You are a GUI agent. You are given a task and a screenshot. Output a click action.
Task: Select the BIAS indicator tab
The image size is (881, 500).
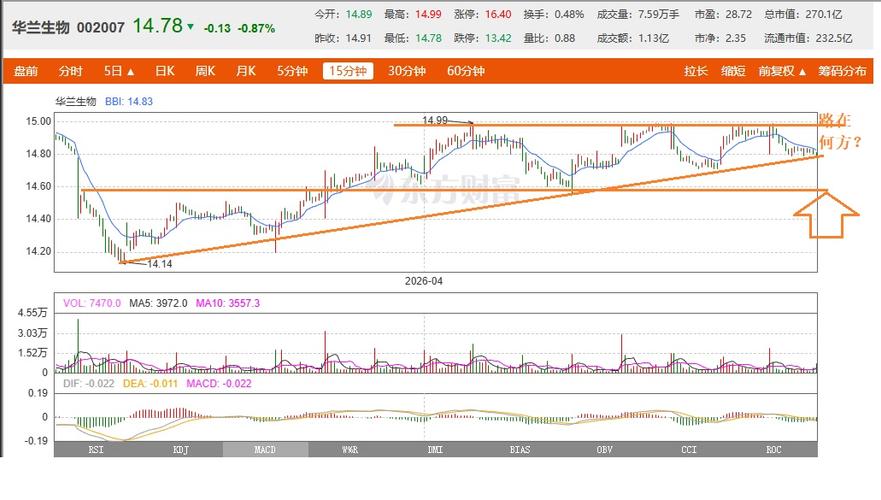[520, 449]
